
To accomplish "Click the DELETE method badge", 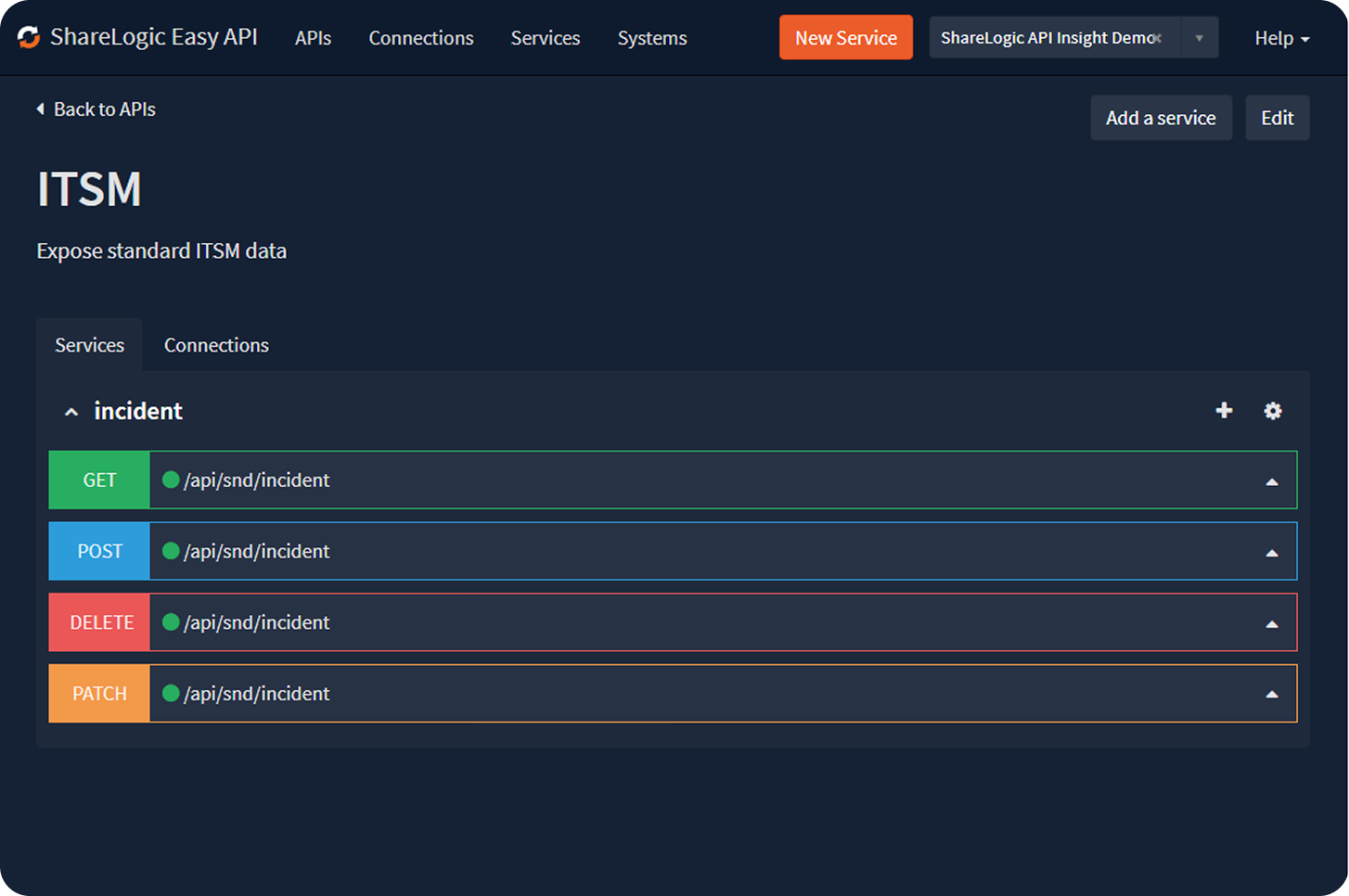I will [x=99, y=622].
